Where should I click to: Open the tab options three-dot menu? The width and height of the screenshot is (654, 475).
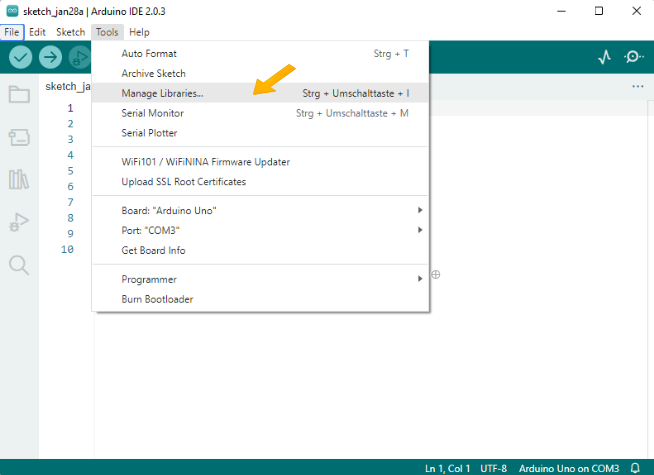click(x=638, y=86)
